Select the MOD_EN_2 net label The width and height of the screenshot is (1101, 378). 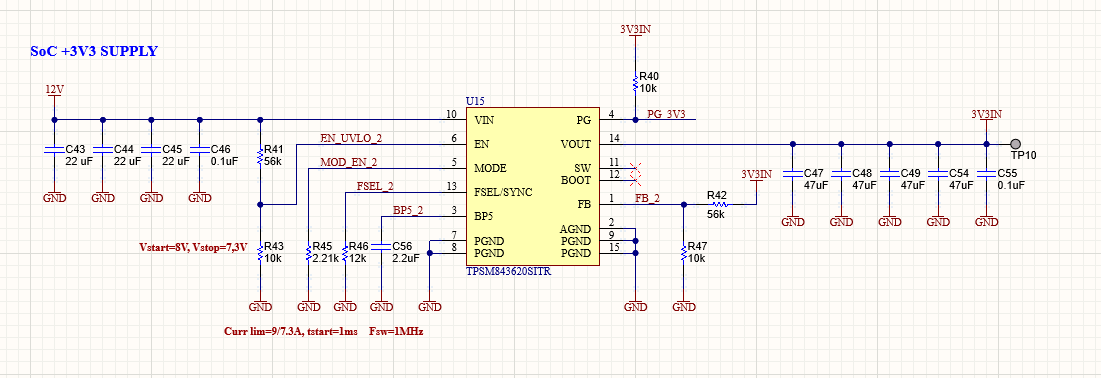tap(348, 162)
